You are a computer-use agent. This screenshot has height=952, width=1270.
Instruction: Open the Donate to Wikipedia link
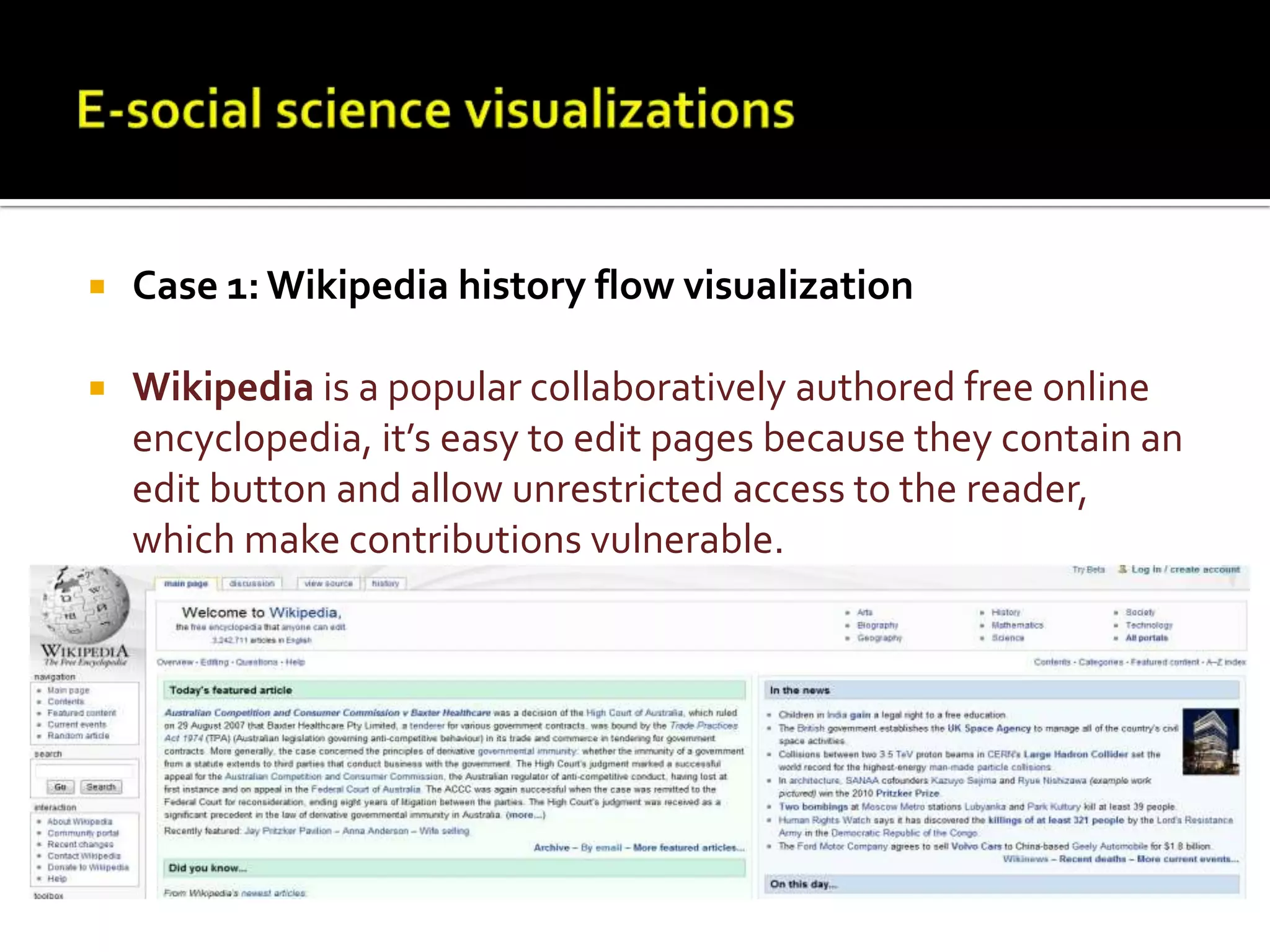(88, 867)
